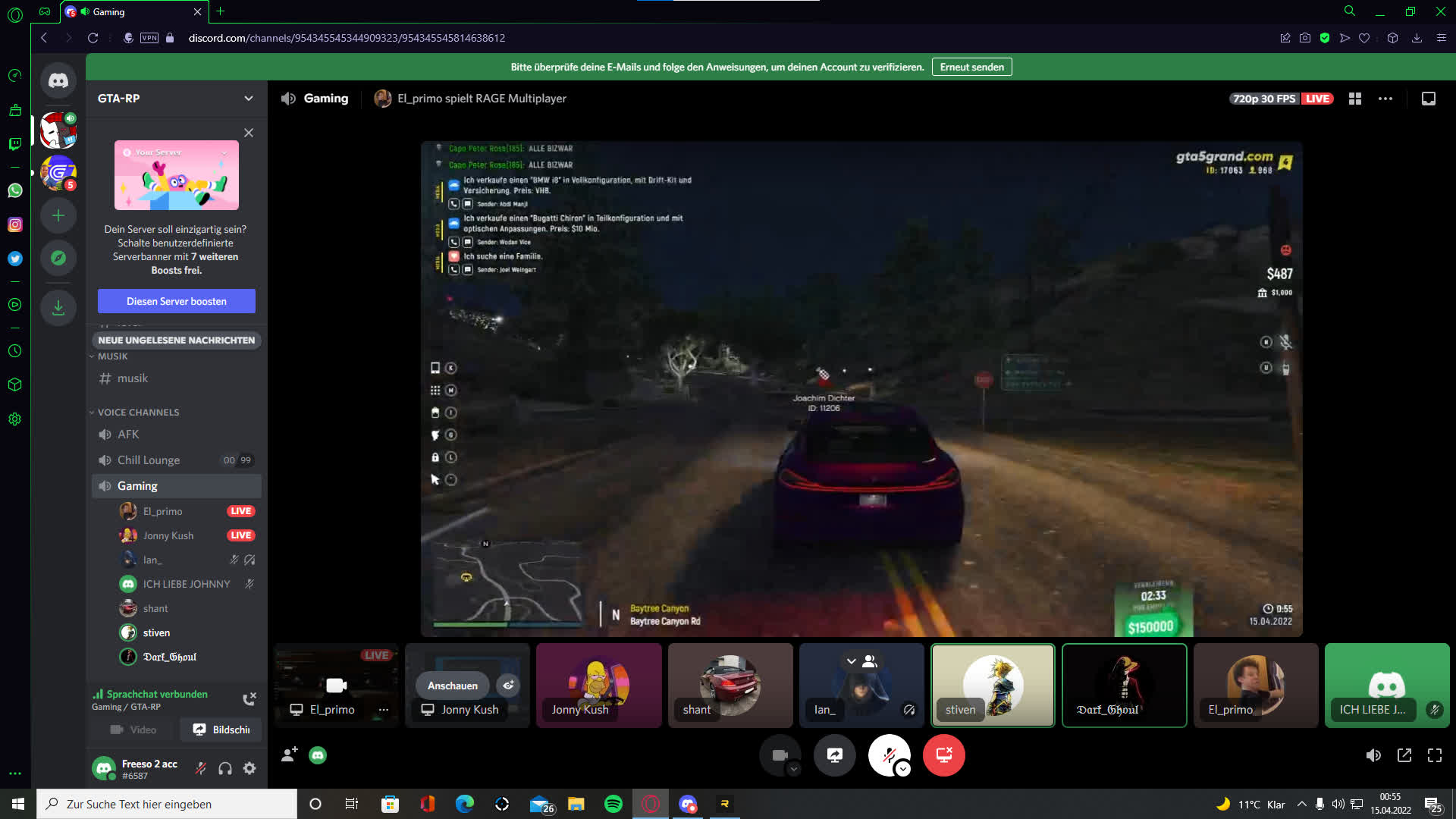The width and height of the screenshot is (1456, 819).
Task: Disconnect from voice chat icon
Action: pyautogui.click(x=249, y=698)
